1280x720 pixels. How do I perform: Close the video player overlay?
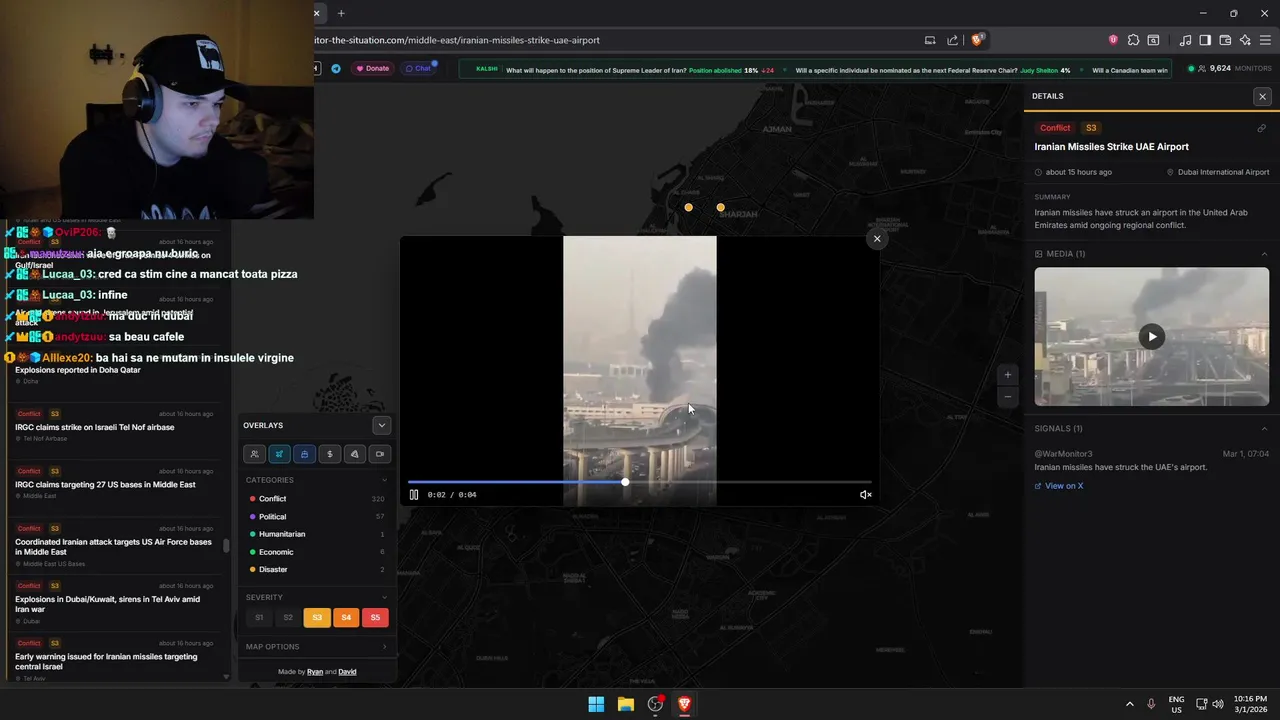(877, 239)
